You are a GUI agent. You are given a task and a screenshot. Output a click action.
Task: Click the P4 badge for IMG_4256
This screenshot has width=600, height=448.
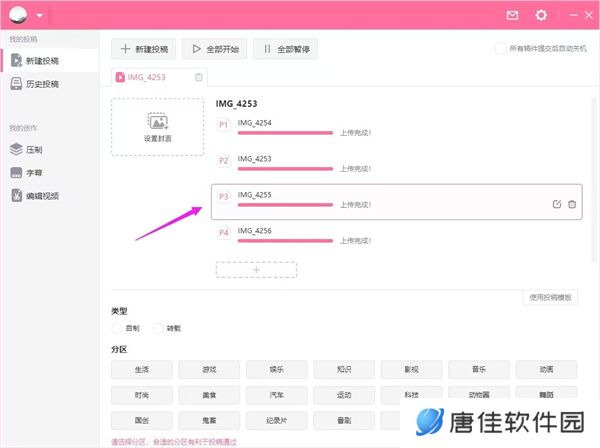[223, 233]
